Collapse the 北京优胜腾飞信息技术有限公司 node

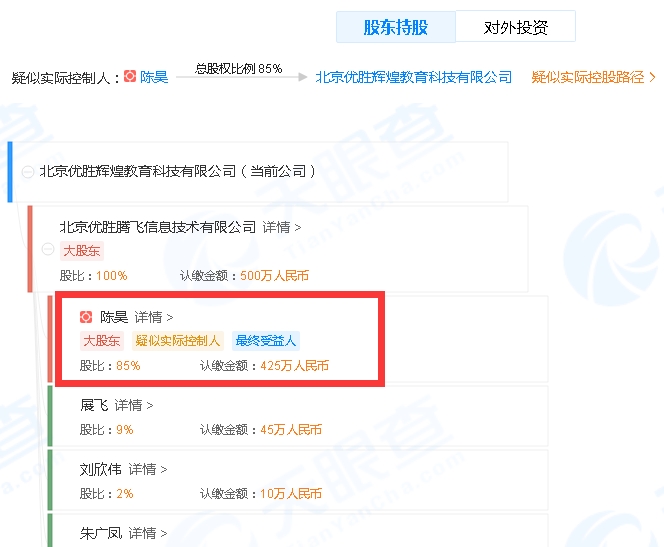point(48,249)
